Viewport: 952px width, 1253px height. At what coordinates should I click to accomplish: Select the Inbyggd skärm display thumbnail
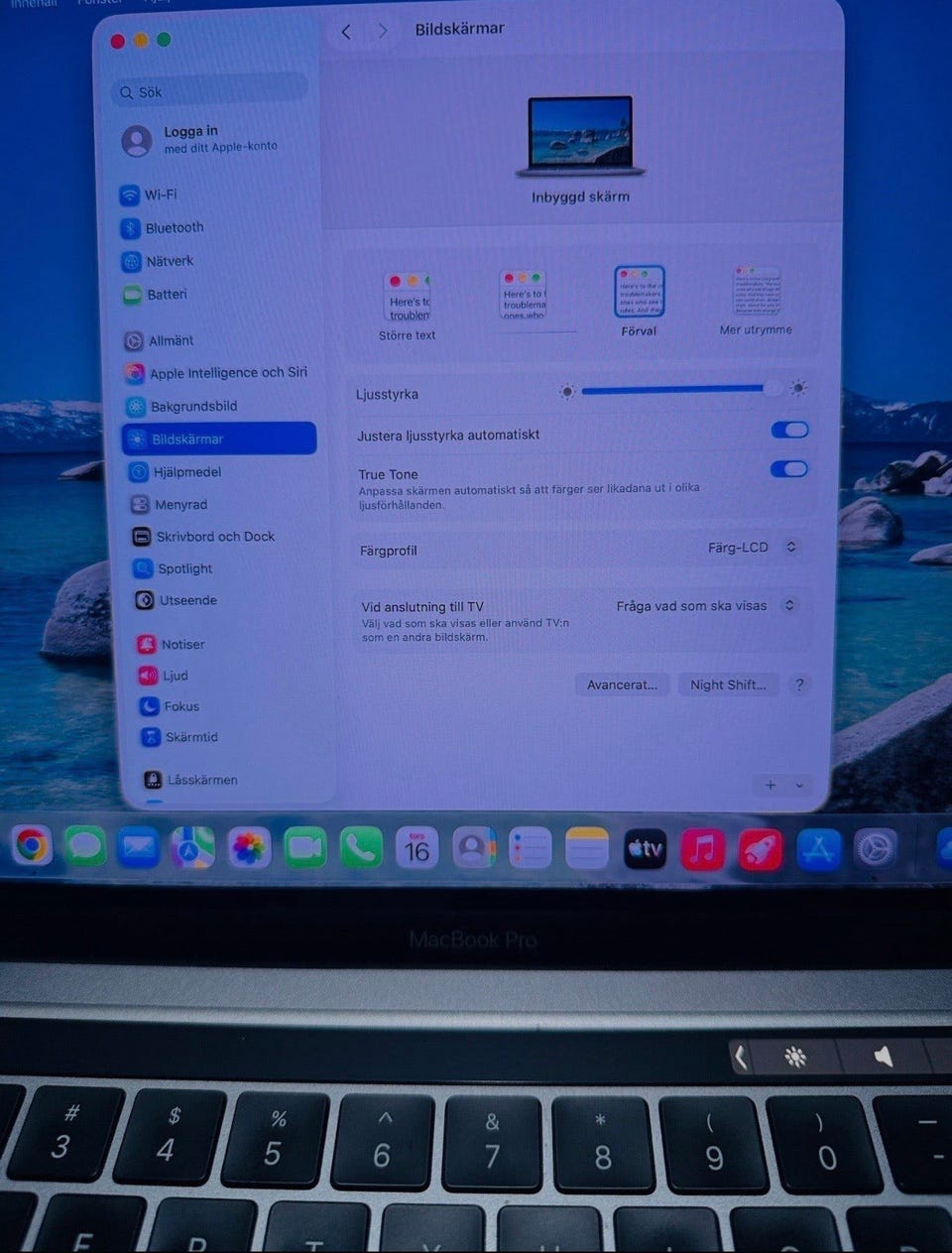tap(580, 136)
